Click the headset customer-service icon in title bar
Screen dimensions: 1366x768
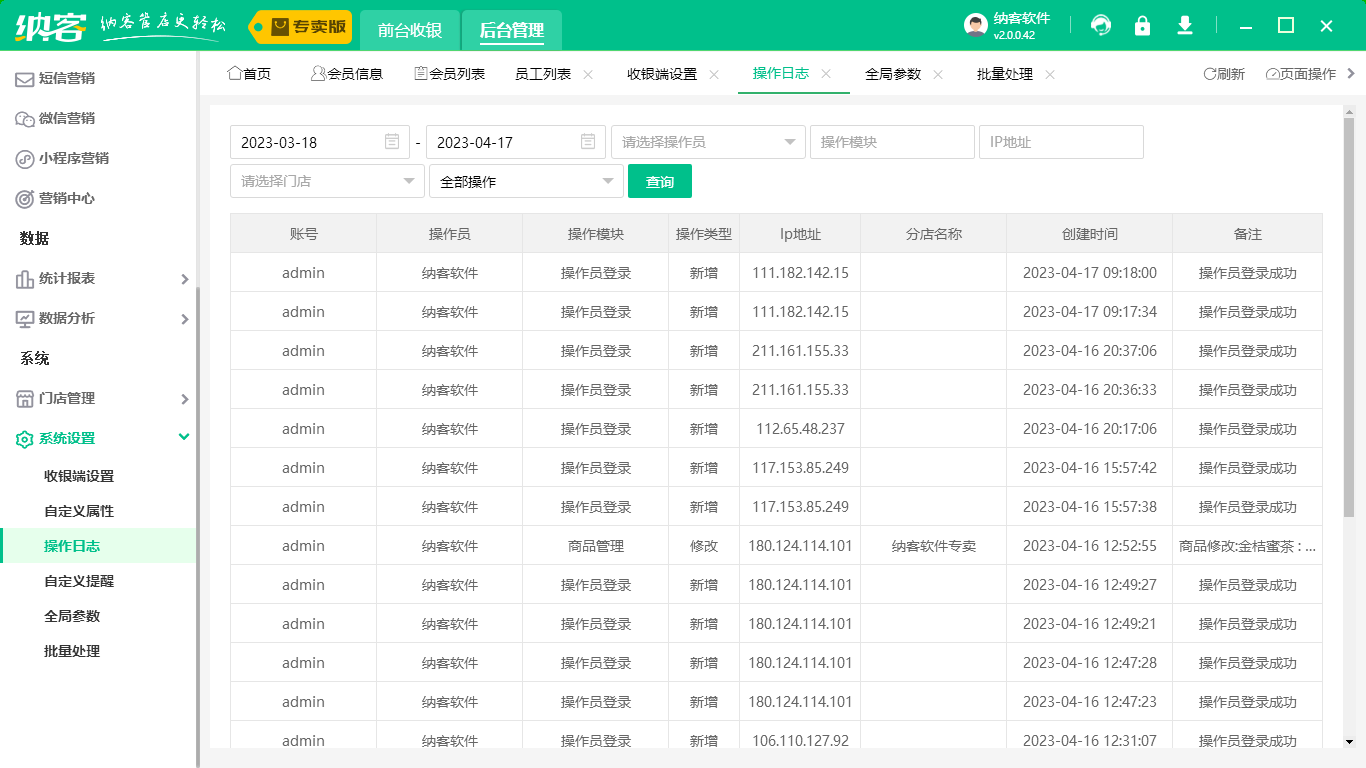pos(1100,24)
